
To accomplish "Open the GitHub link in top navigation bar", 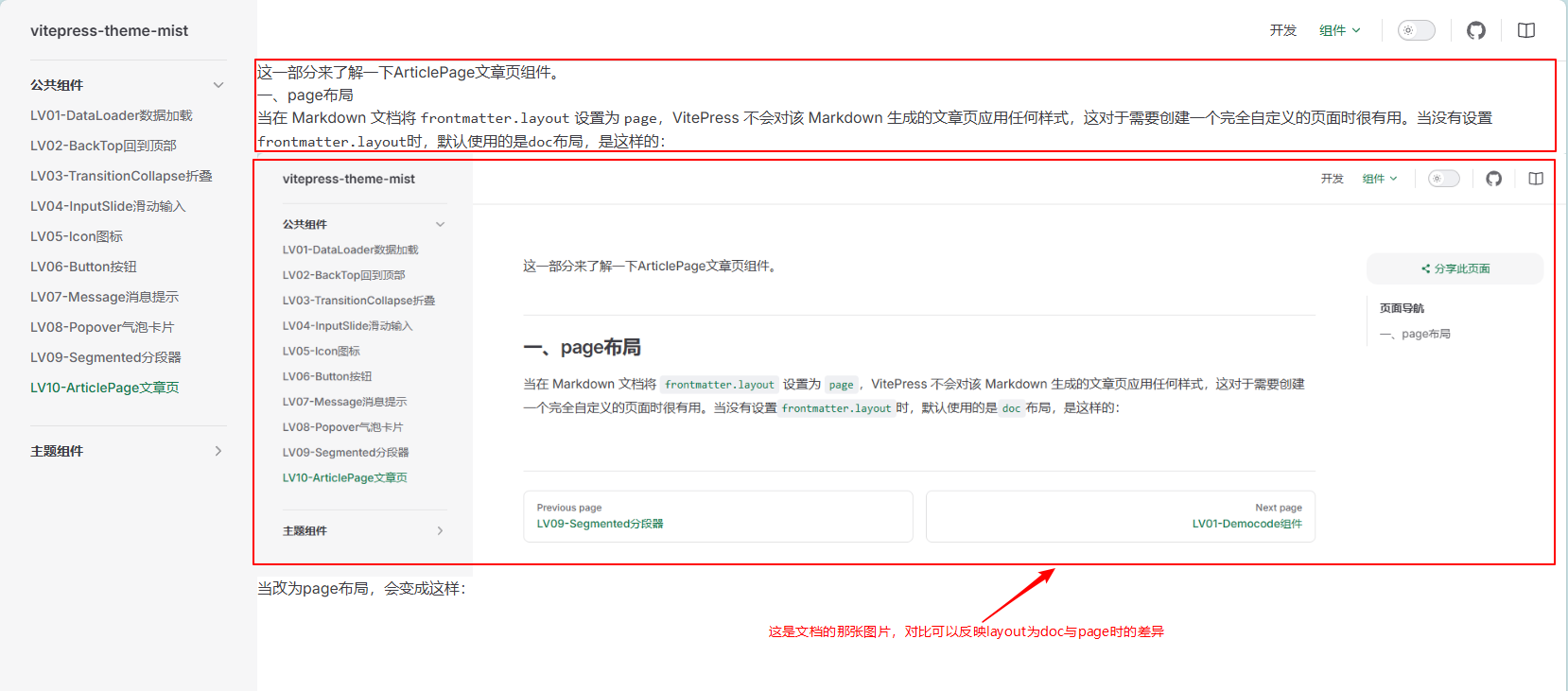I will [1475, 30].
